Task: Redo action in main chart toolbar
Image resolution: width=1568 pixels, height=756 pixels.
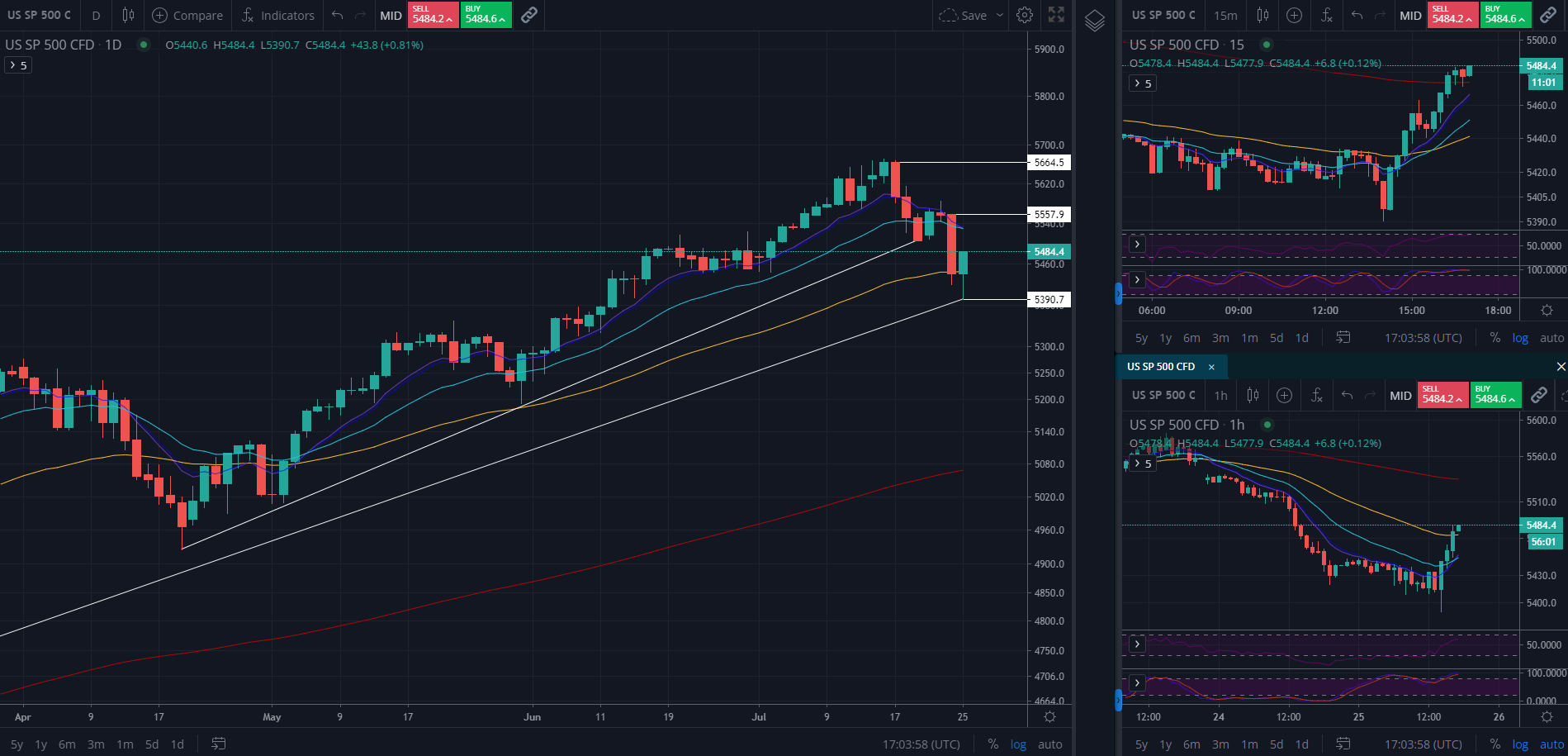Action: tap(360, 15)
